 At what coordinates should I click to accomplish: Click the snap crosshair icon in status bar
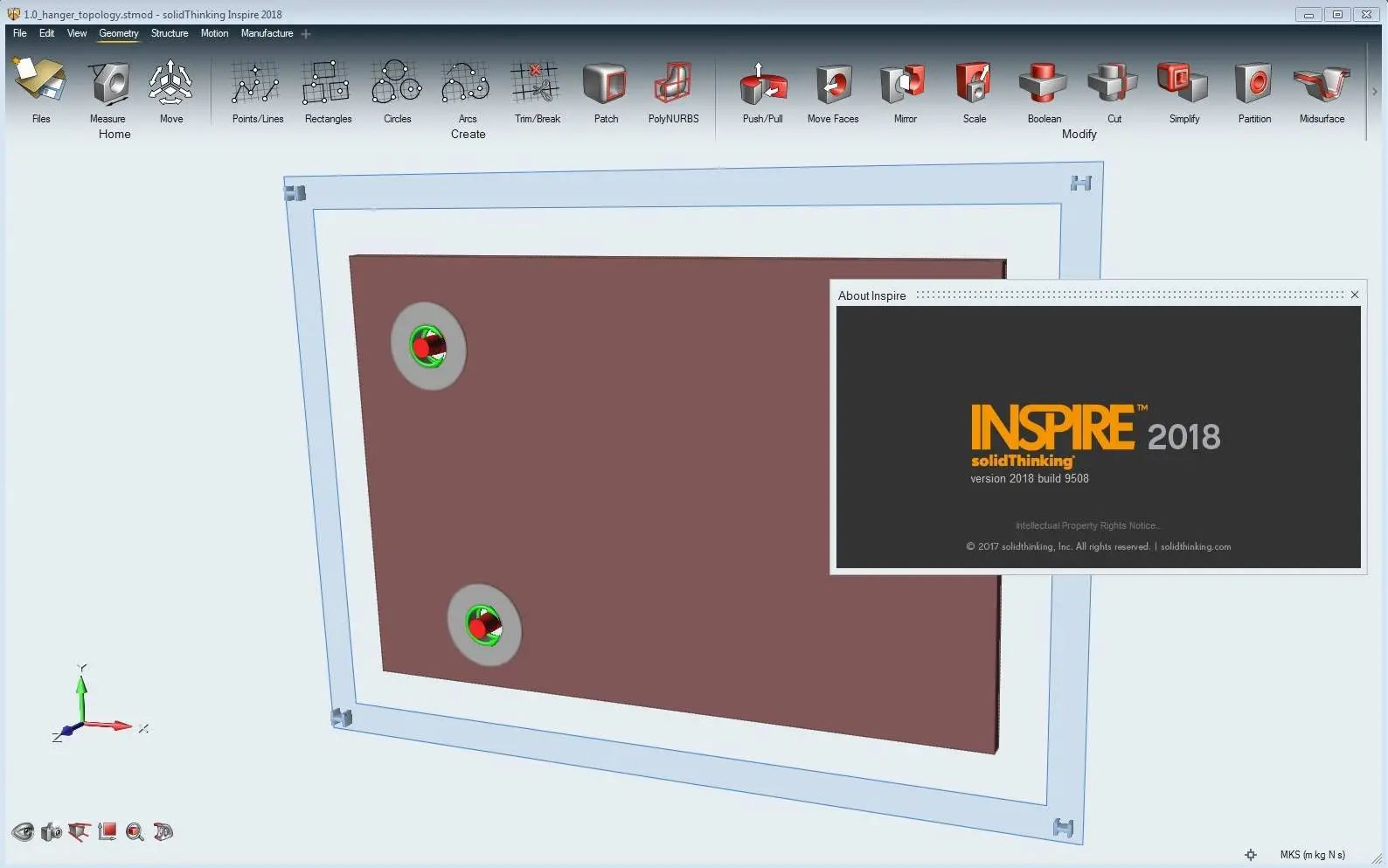click(1250, 854)
